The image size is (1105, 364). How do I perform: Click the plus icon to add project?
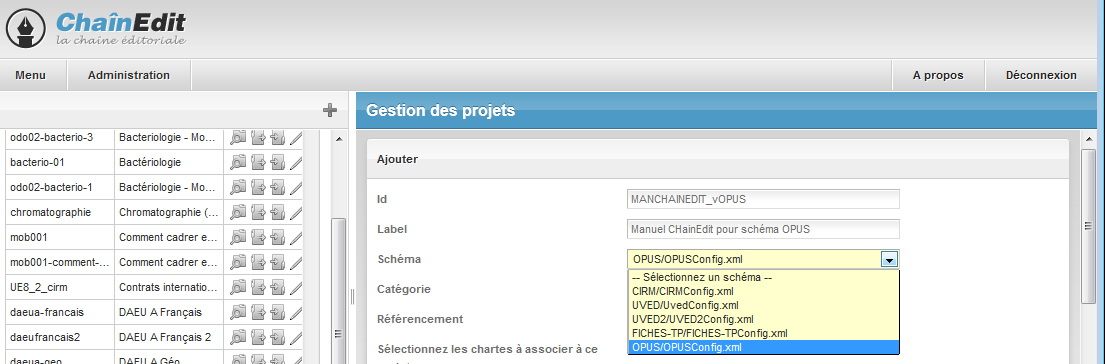[x=330, y=111]
